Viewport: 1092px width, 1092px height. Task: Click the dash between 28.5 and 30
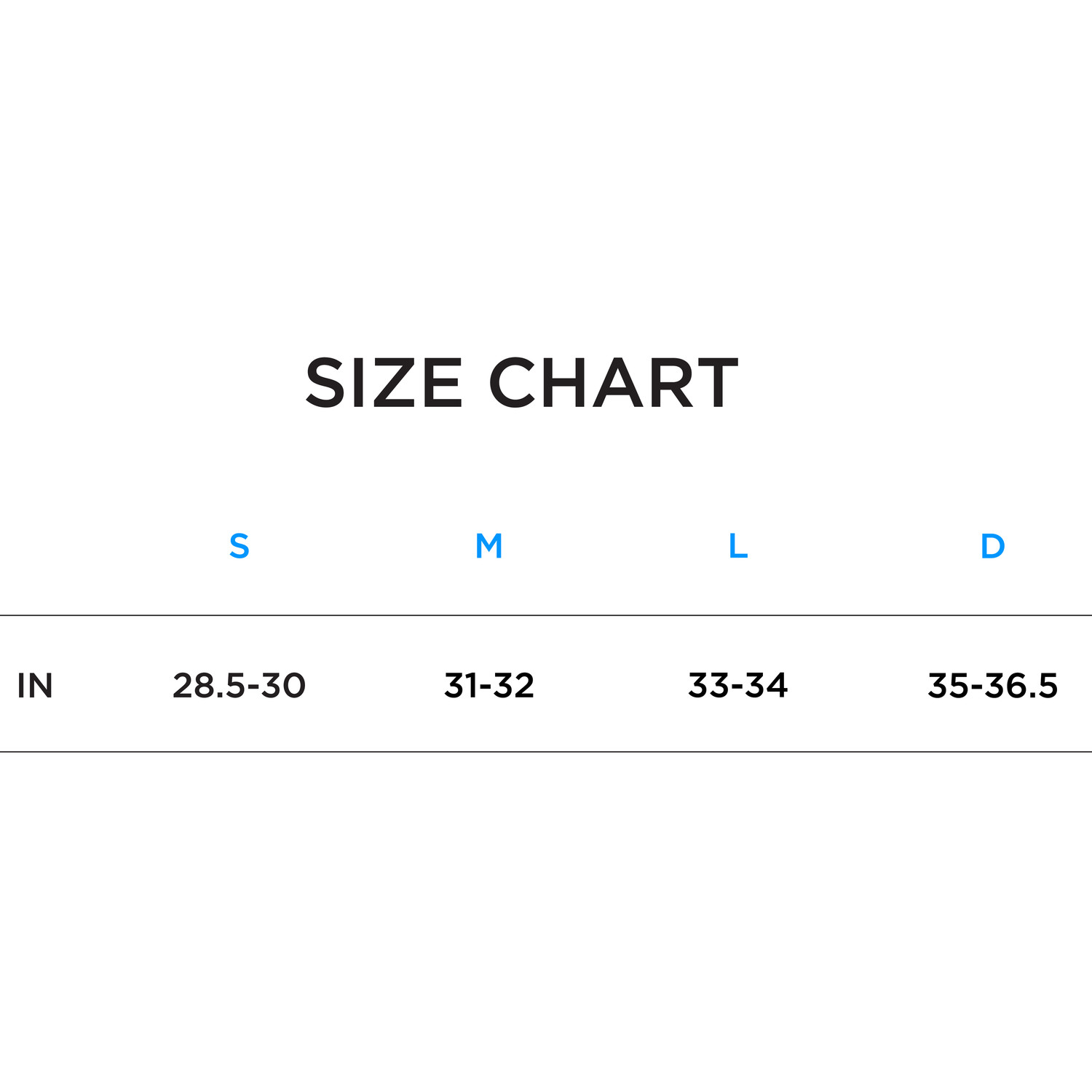[254, 688]
